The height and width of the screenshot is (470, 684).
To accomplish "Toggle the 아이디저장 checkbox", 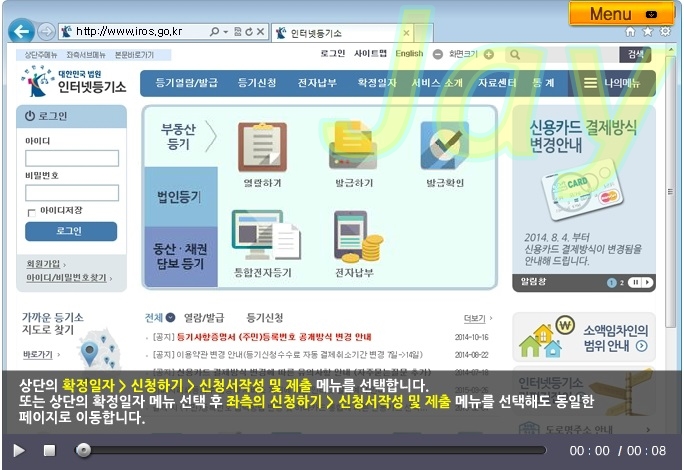I will point(31,213).
